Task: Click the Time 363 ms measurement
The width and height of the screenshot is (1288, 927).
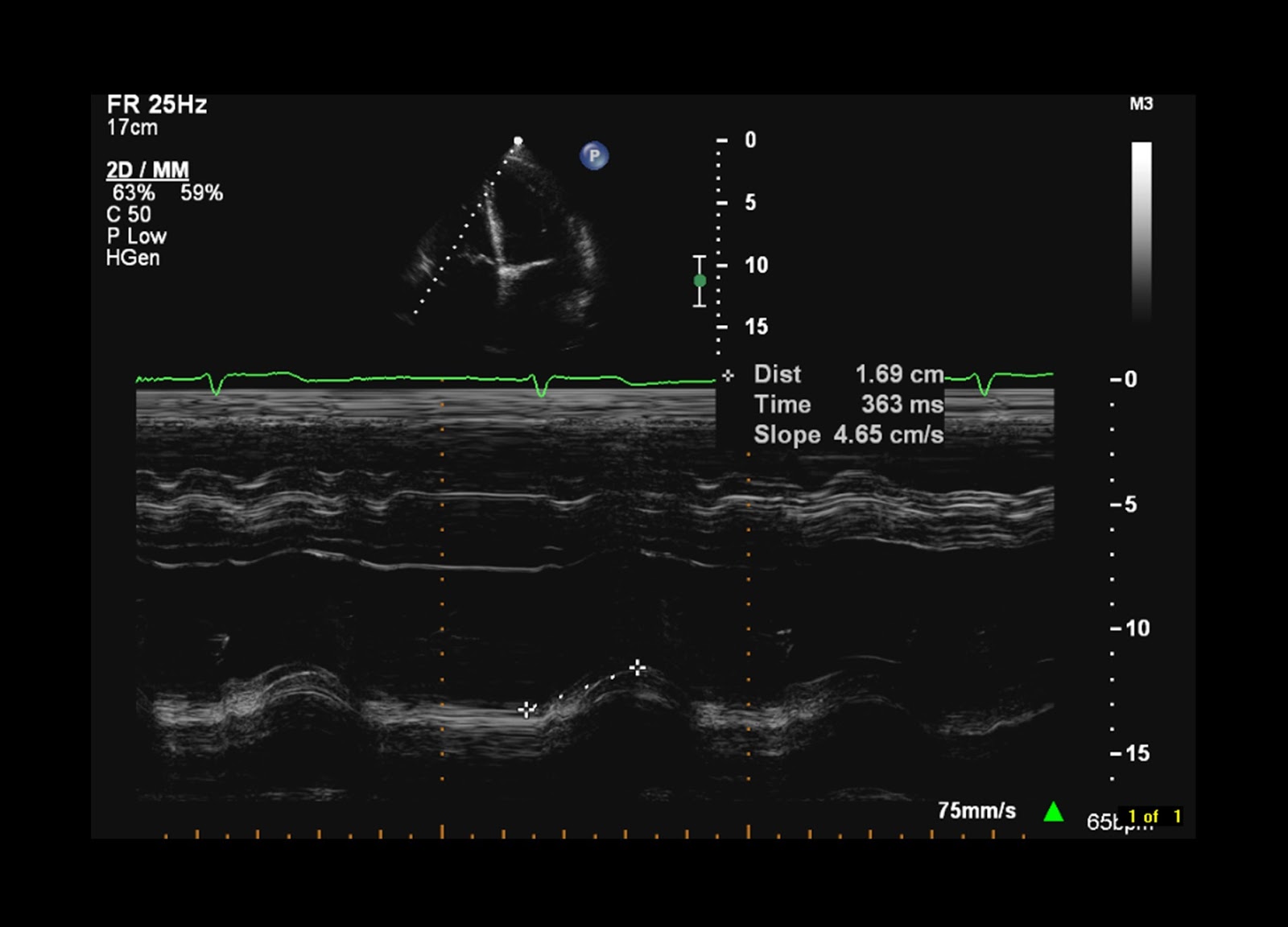Action: 848,404
